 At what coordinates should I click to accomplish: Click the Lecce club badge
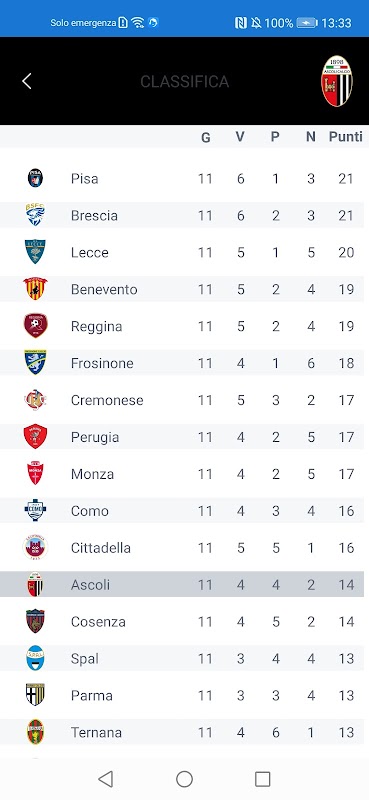35,252
